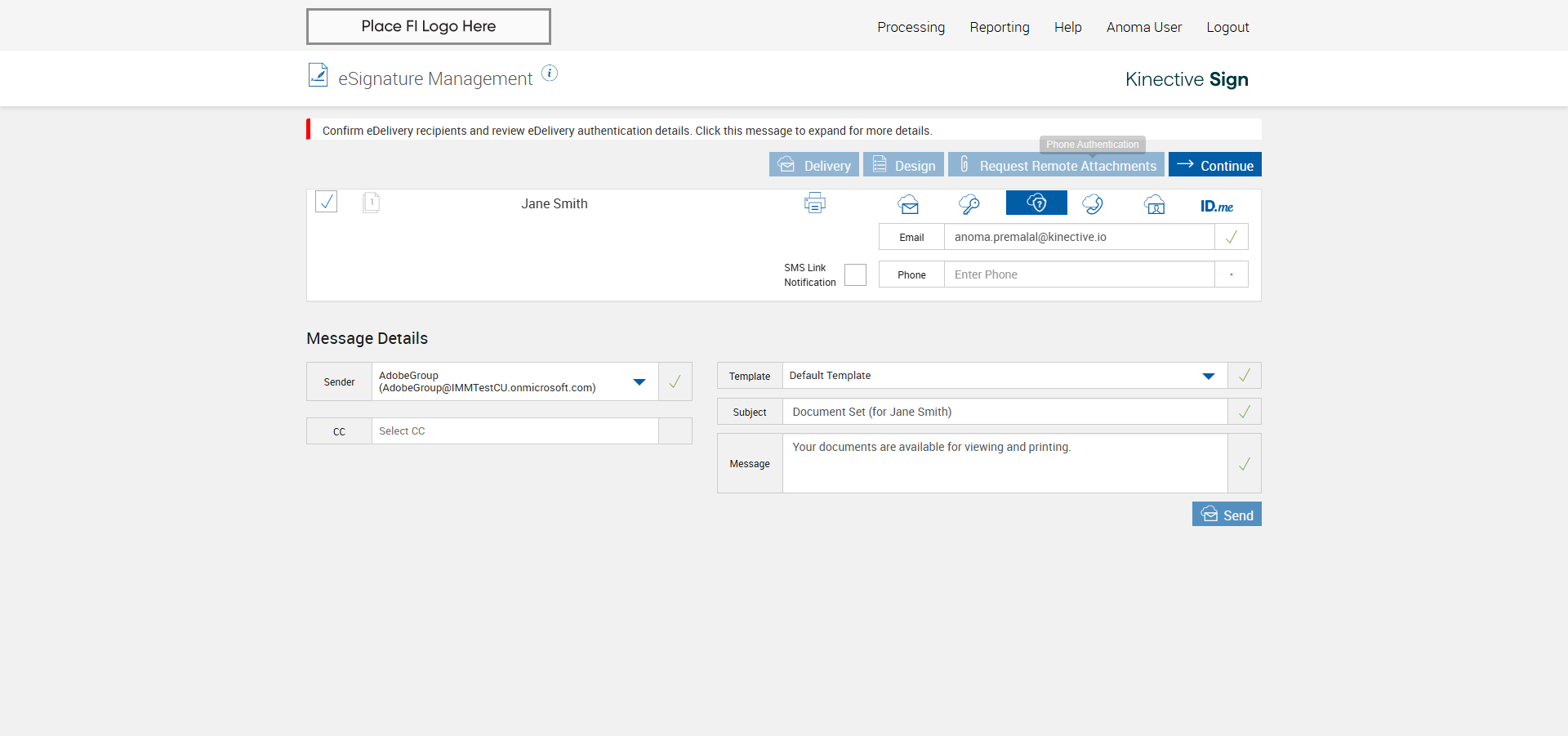1568x736 pixels.
Task: Expand the Template dropdown
Action: [1208, 376]
